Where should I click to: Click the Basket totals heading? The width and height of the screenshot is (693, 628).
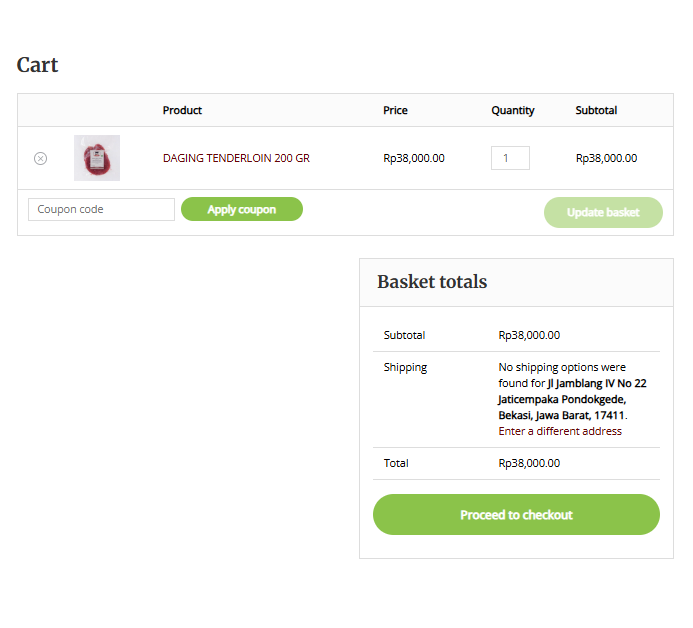pos(432,282)
